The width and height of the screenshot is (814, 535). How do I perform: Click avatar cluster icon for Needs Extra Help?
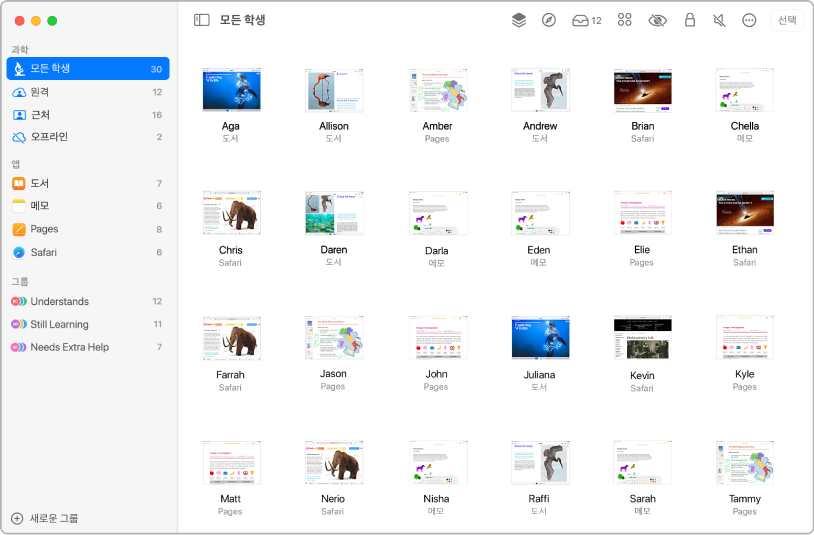point(19,347)
